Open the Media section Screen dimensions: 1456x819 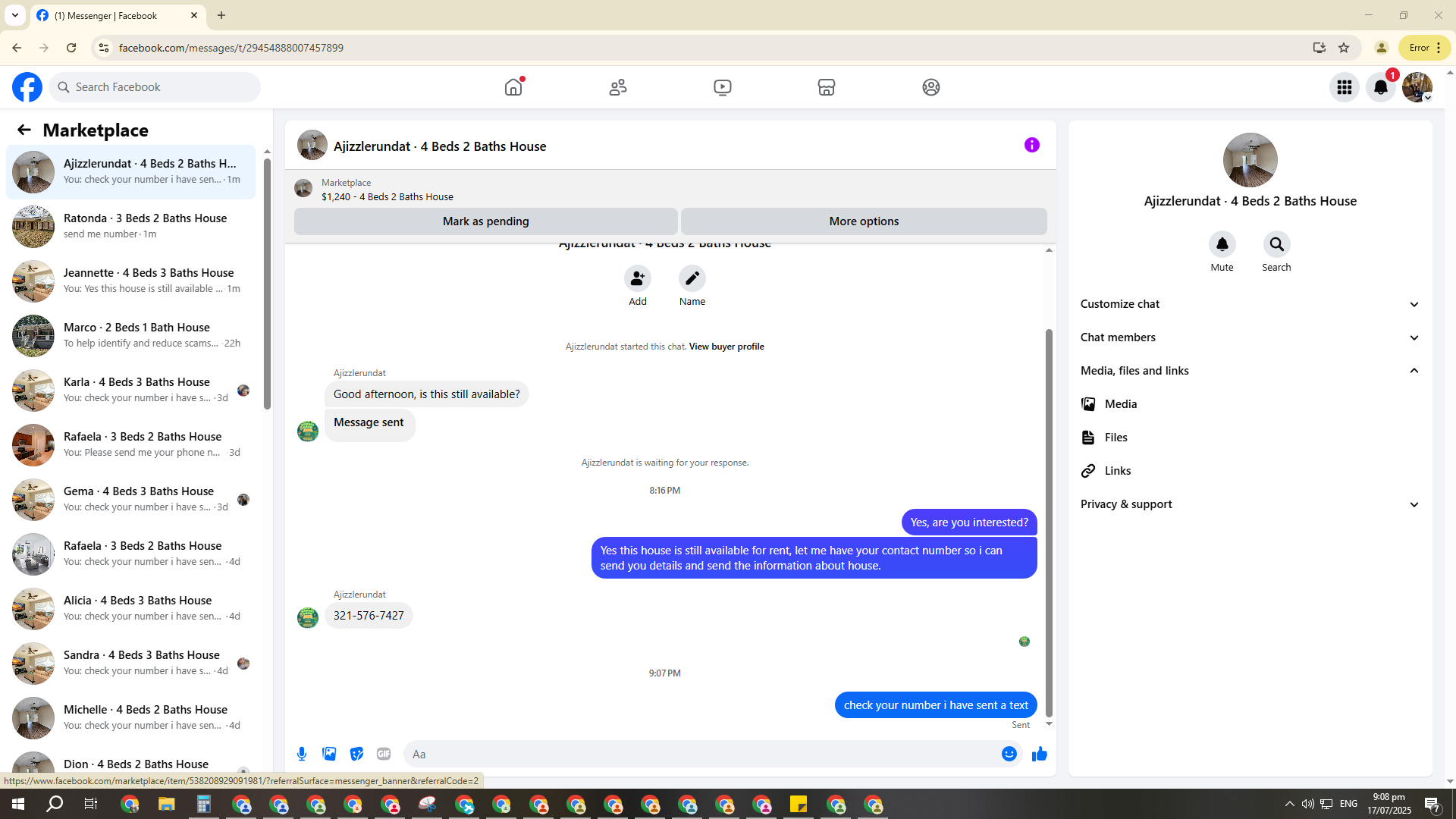[1250, 404]
